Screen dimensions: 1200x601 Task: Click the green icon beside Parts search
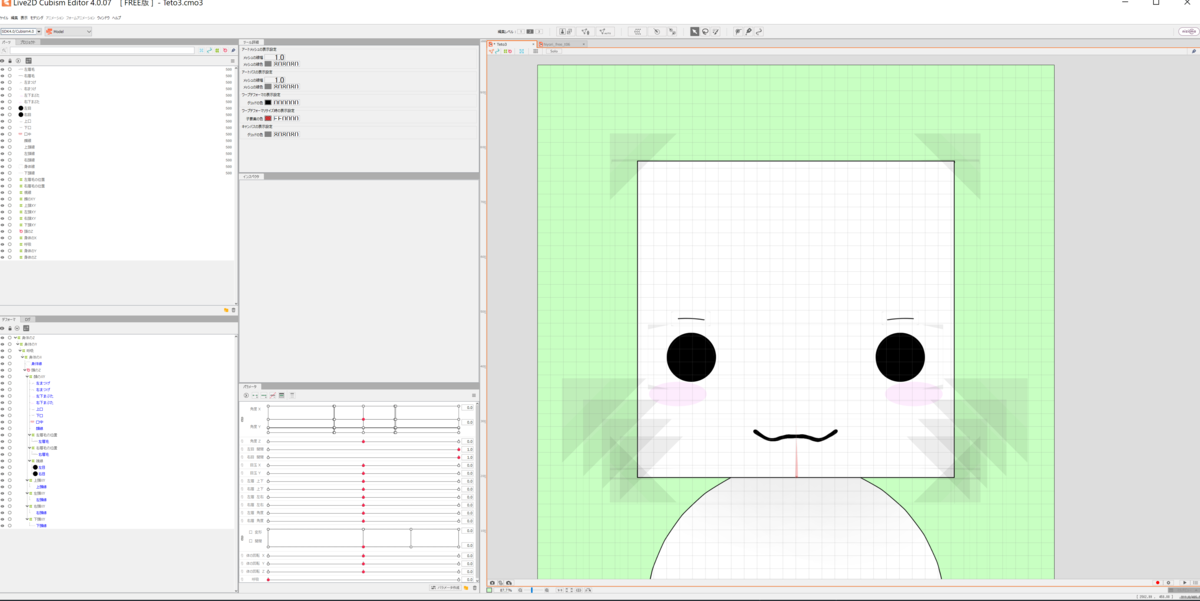pyautogui.click(x=217, y=50)
